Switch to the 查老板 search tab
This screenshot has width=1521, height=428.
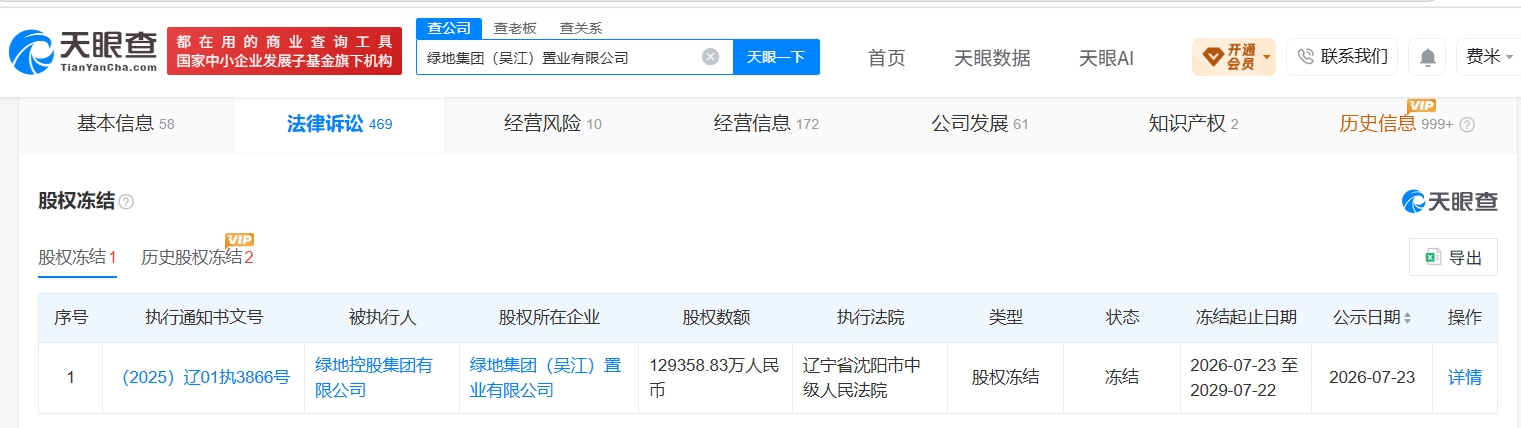[515, 28]
